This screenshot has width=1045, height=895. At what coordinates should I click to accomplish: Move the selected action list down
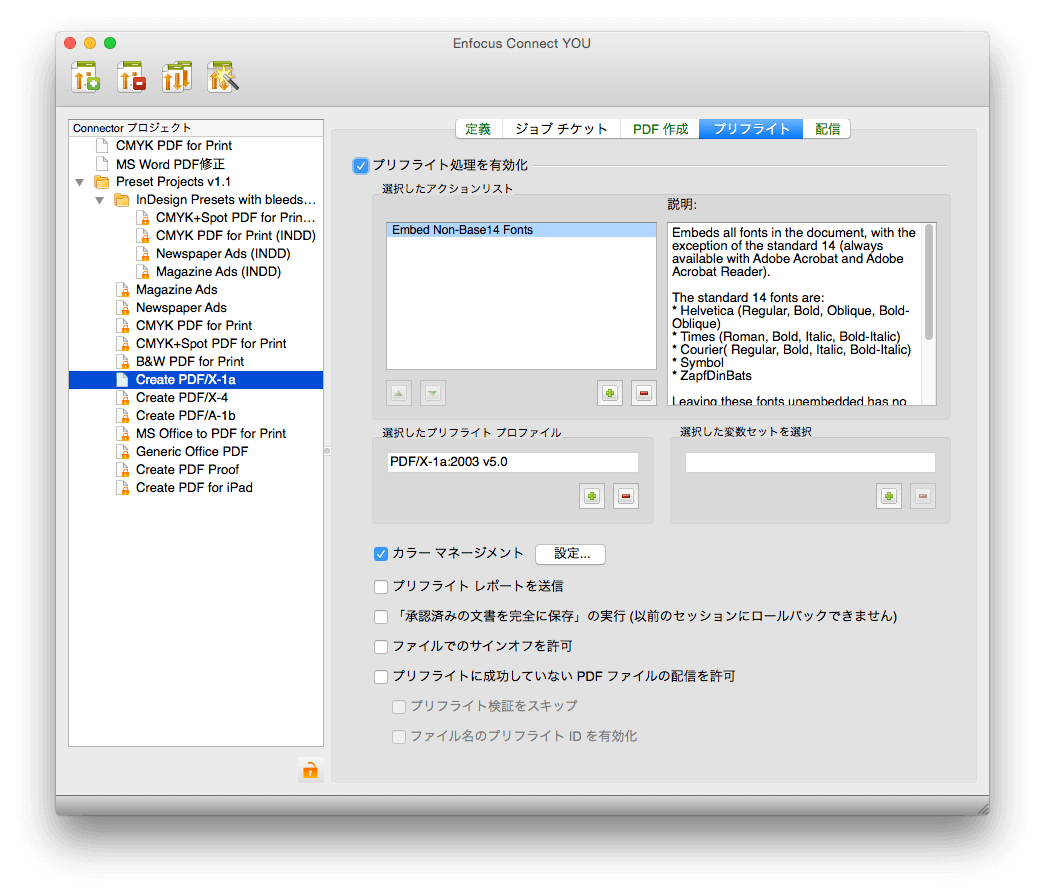[x=433, y=393]
